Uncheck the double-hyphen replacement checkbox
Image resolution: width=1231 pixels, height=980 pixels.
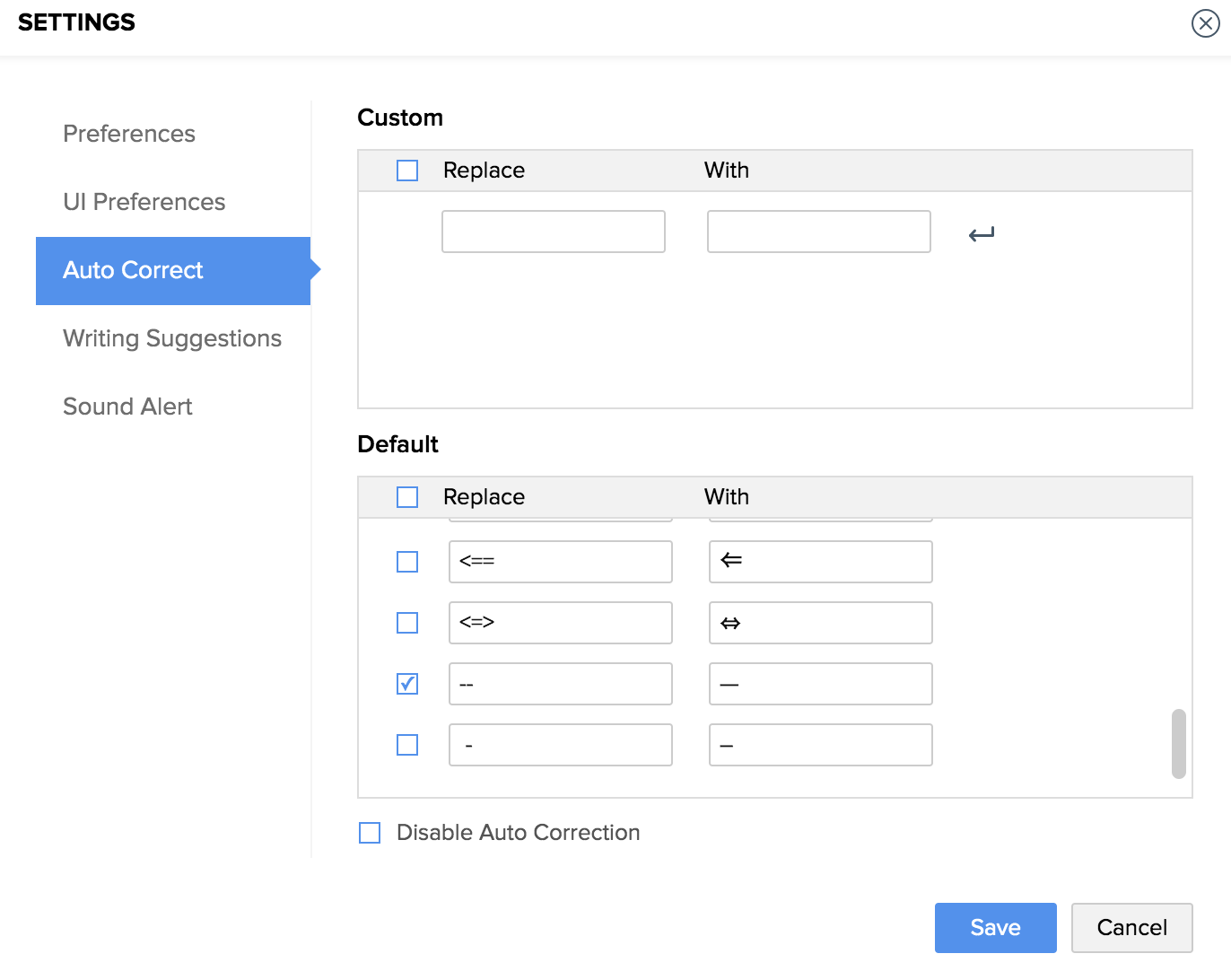[407, 684]
